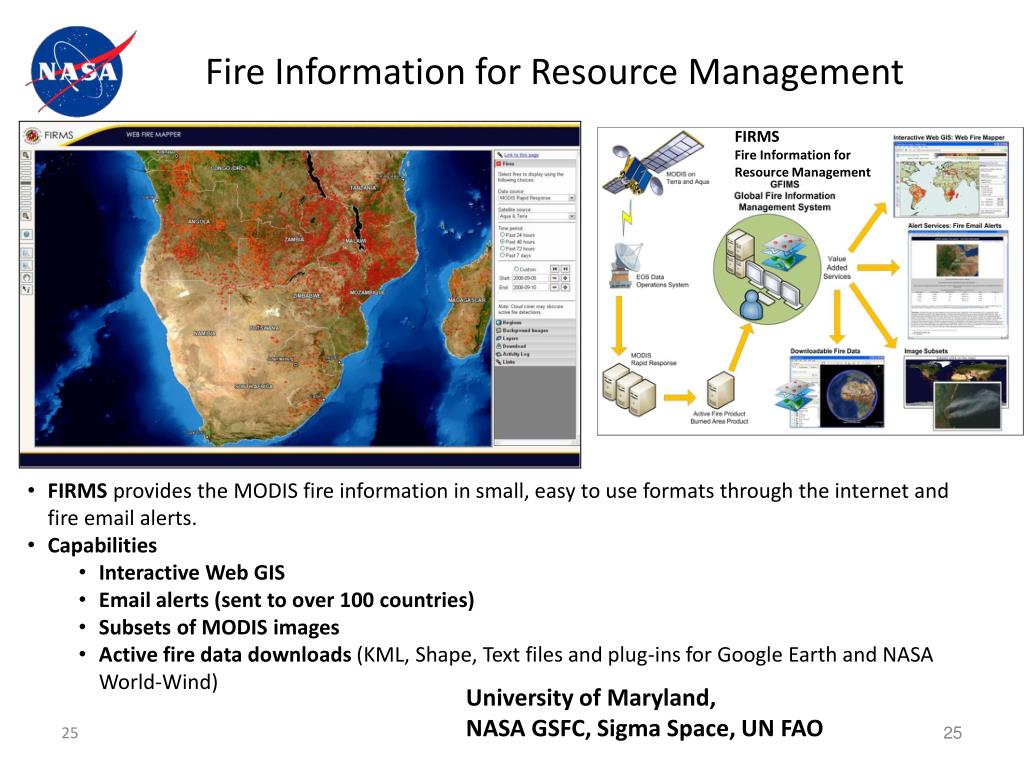
Task: Open the Data source dropdown
Action: (536, 198)
